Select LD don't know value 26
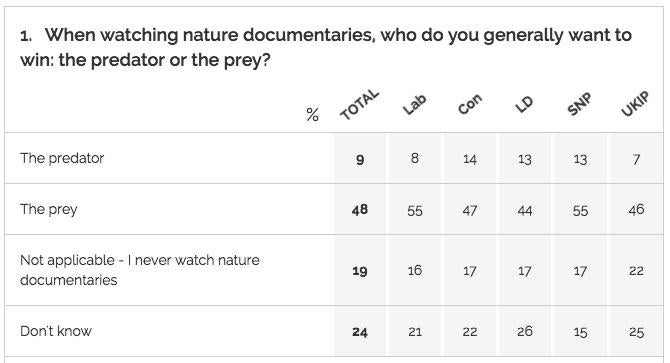This screenshot has width=670, height=363. (525, 331)
